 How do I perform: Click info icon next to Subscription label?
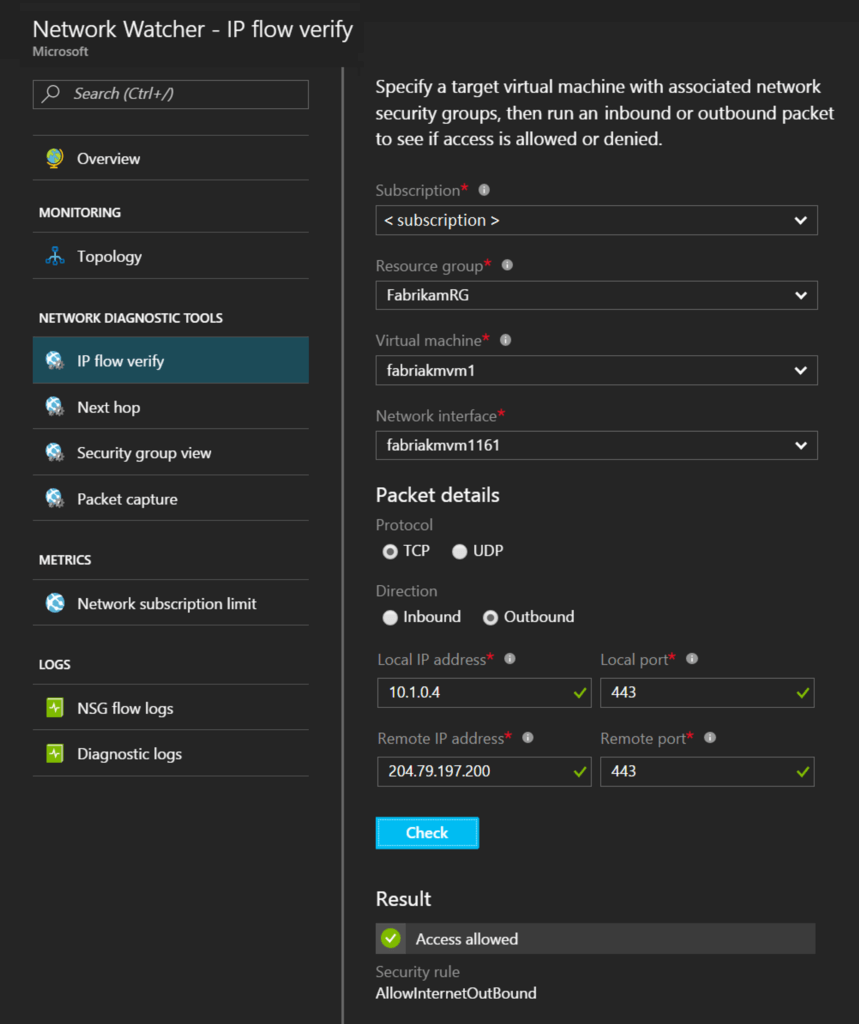[484, 190]
